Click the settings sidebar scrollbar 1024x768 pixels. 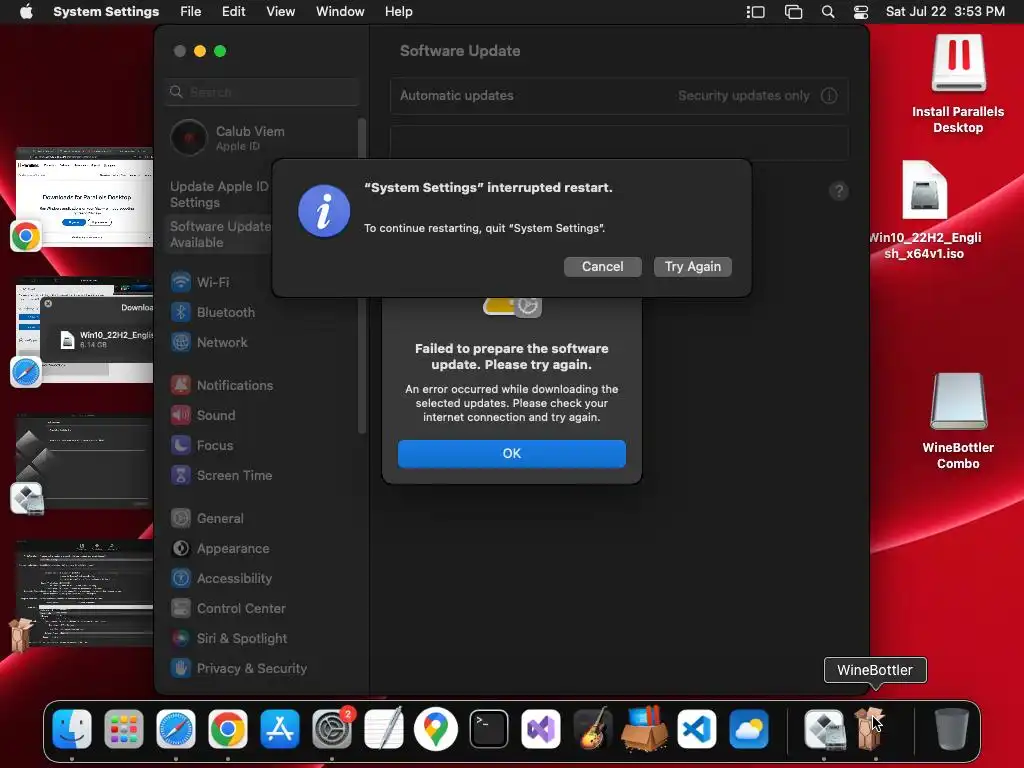pos(362,276)
